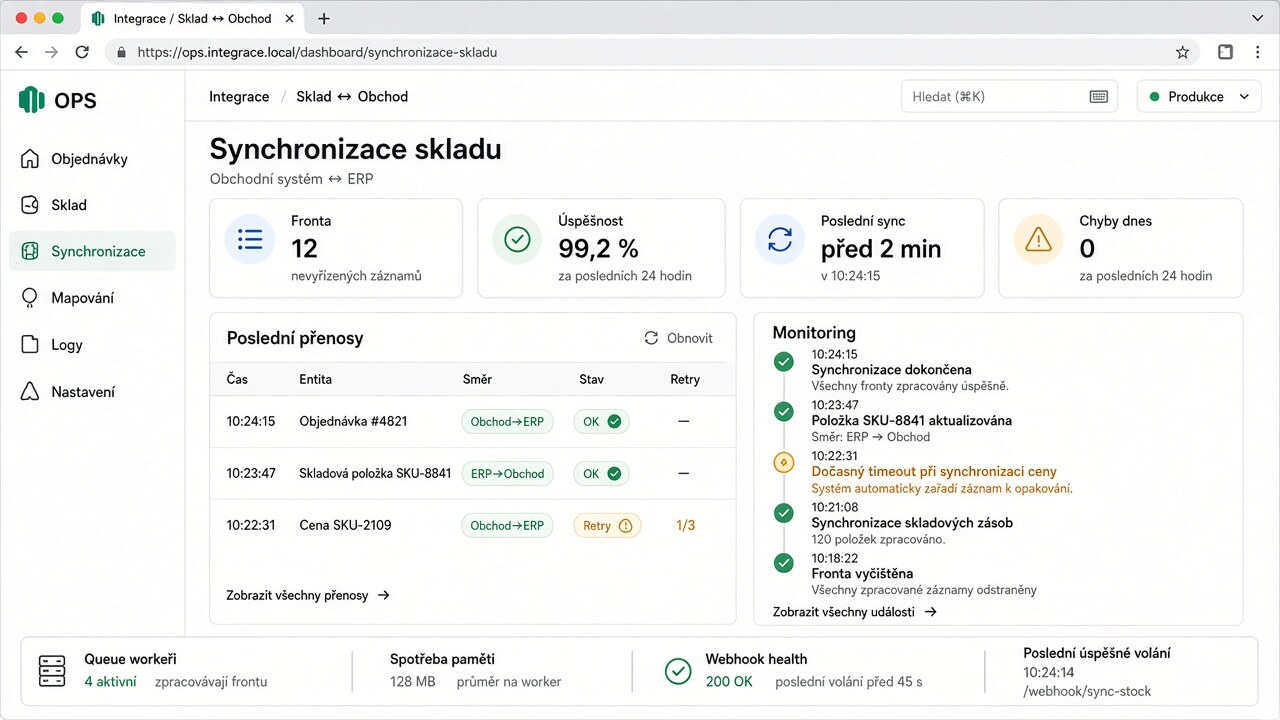Viewport: 1280px width, 720px height.
Task: Click Položka SKU-8841 aktualizována event title
Action: tap(911, 420)
